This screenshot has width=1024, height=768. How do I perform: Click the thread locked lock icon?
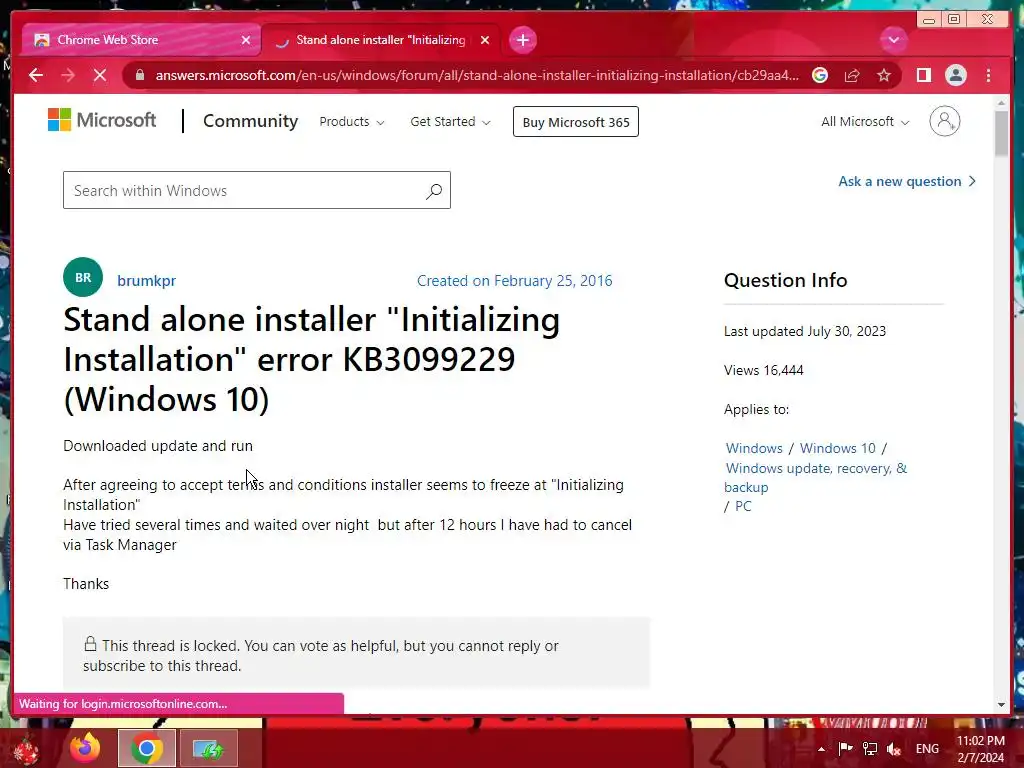coord(90,644)
